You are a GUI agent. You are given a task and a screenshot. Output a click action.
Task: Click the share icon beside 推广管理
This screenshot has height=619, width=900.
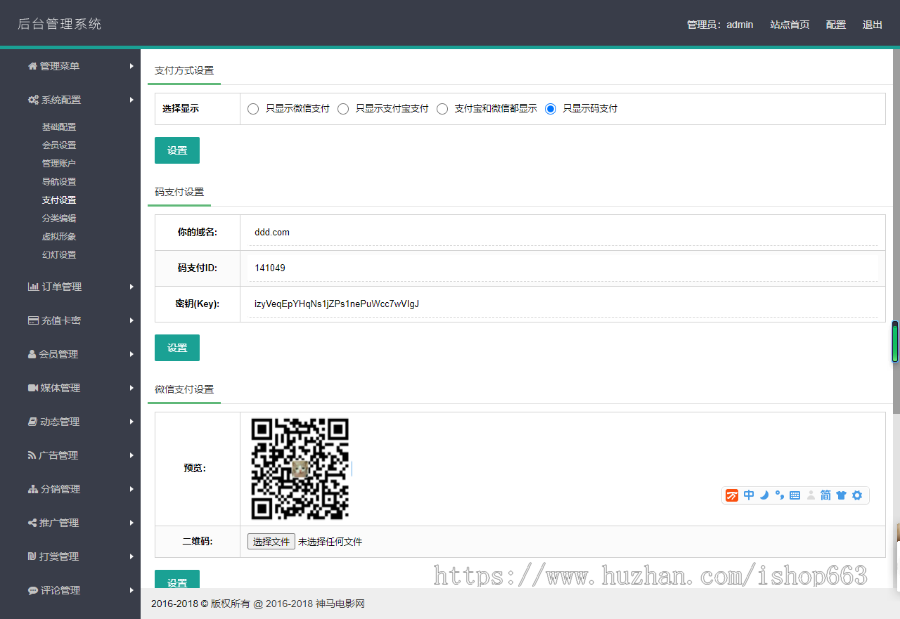(x=32, y=523)
